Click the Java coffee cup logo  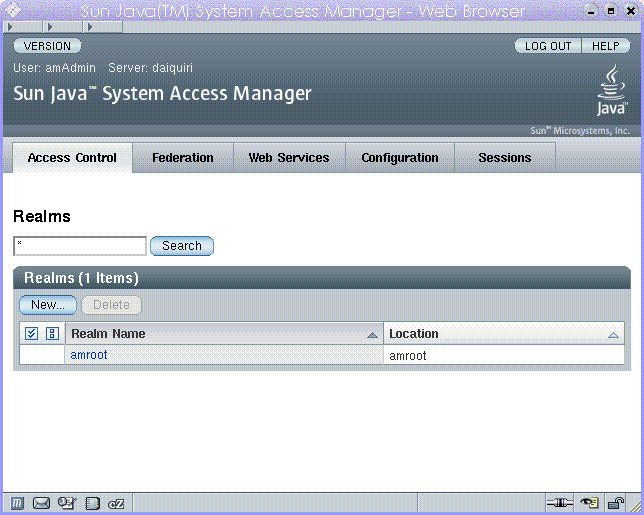coord(612,90)
